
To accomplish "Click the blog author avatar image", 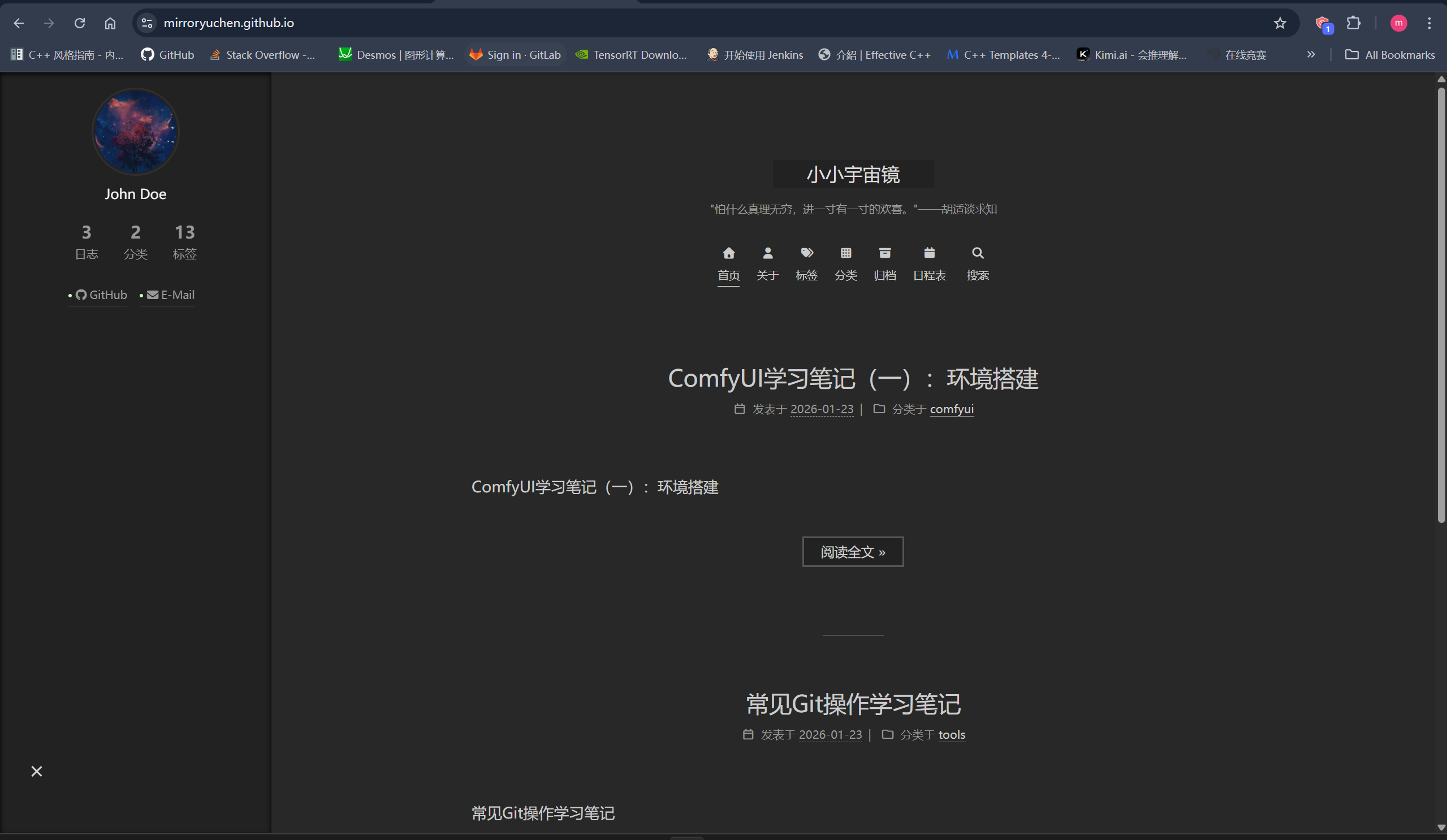I will [x=136, y=132].
